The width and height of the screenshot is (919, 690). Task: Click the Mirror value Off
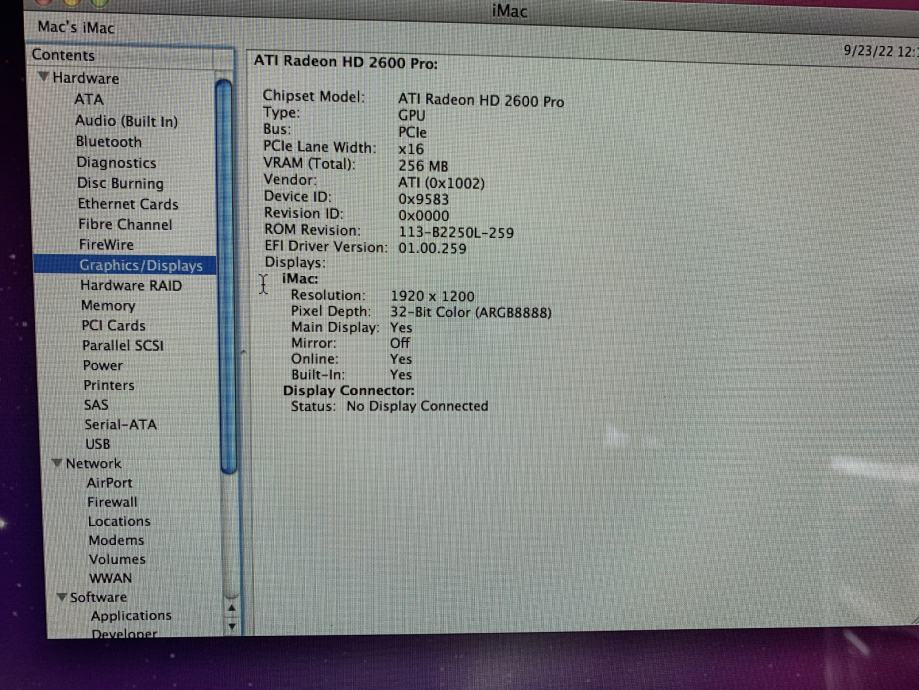(400, 343)
